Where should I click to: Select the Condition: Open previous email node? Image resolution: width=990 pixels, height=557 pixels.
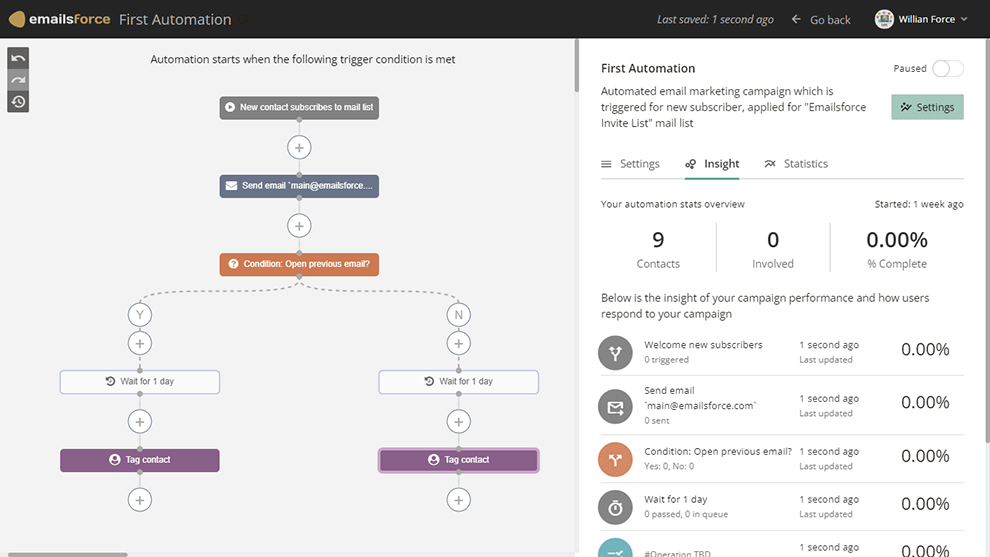coord(299,264)
